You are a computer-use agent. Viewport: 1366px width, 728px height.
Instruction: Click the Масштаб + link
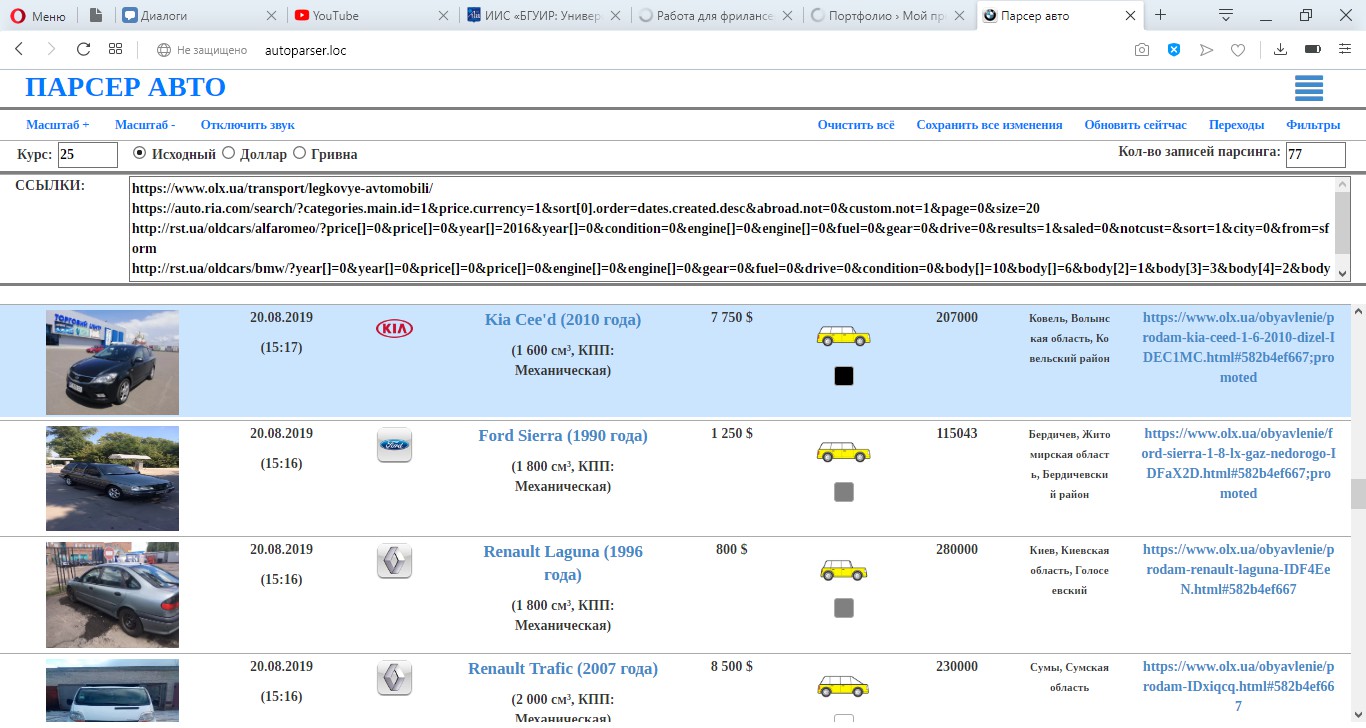click(58, 125)
